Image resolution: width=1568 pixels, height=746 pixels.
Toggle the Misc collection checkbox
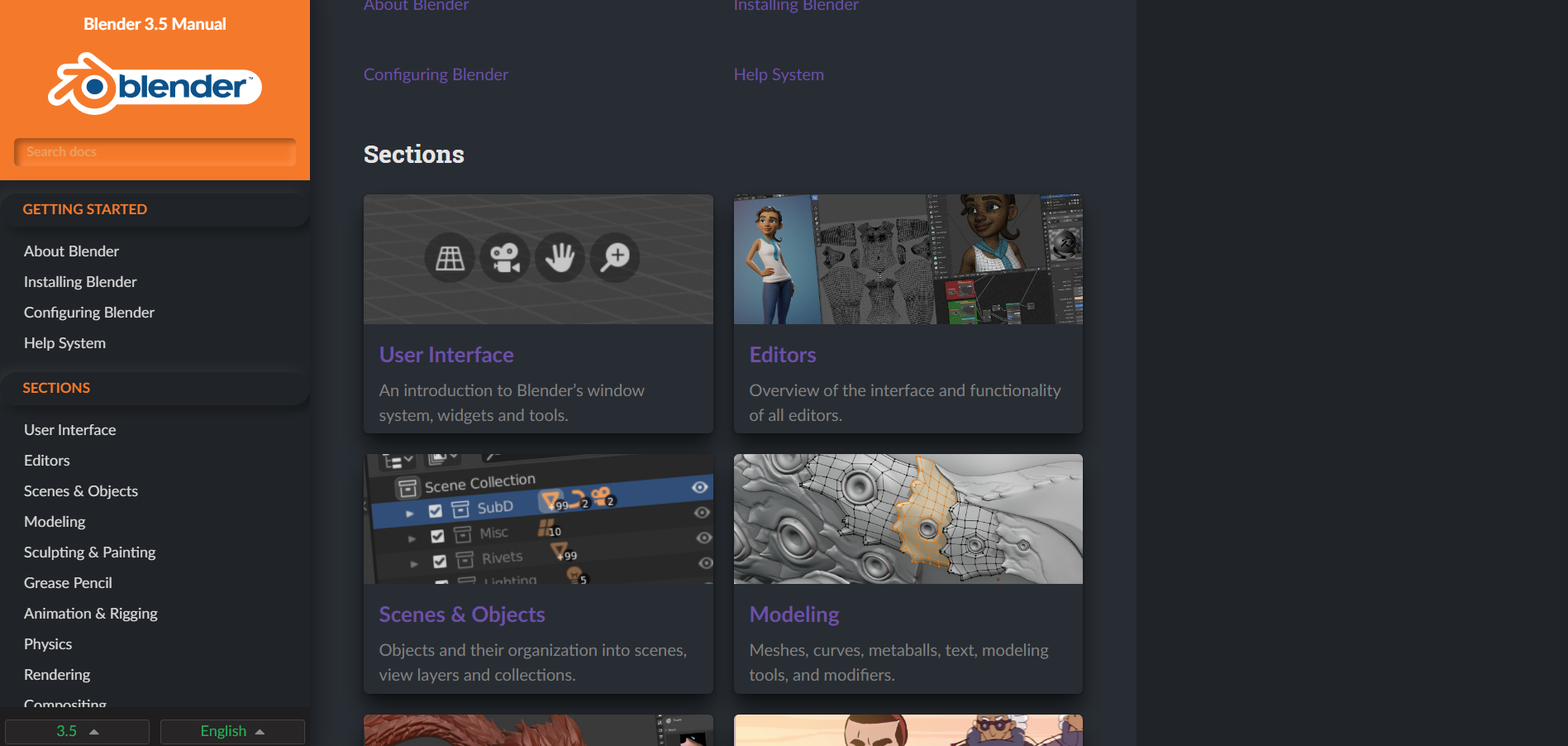pos(437,535)
